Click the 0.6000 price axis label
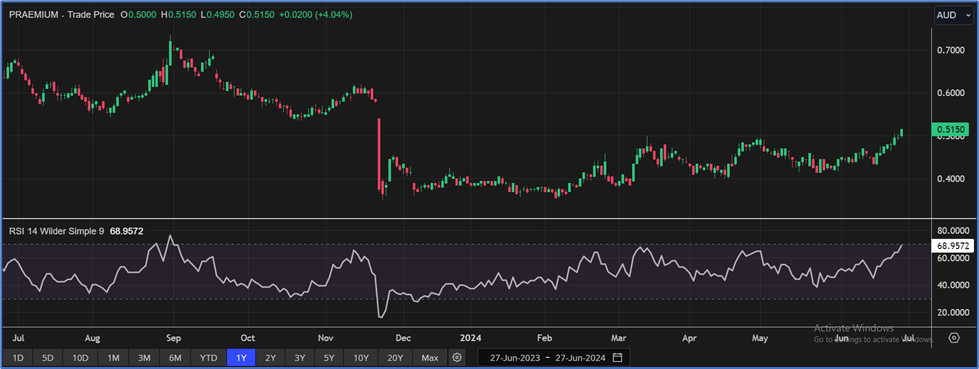 (x=951, y=93)
